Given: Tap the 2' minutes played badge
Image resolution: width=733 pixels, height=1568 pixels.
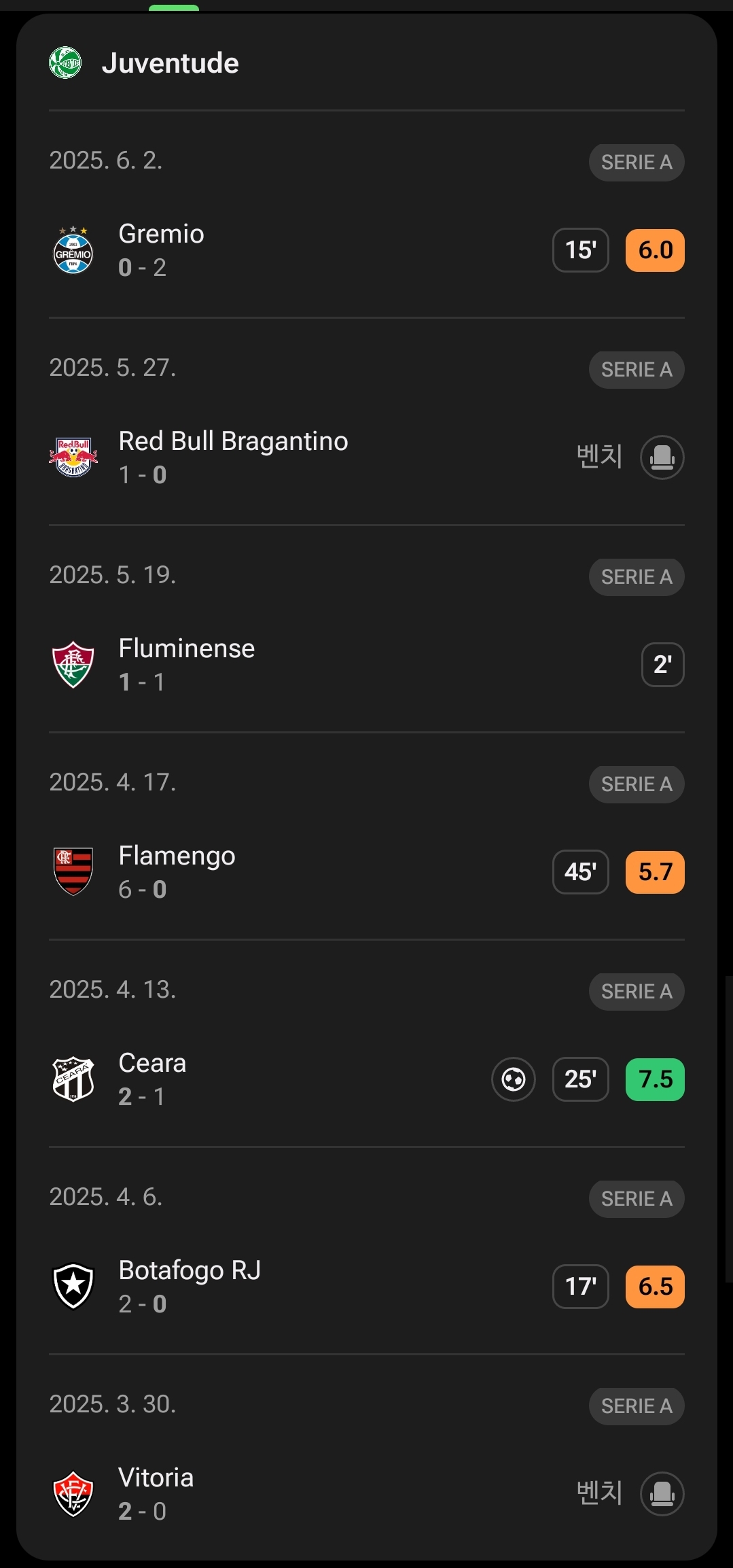Looking at the screenshot, I should tap(663, 665).
